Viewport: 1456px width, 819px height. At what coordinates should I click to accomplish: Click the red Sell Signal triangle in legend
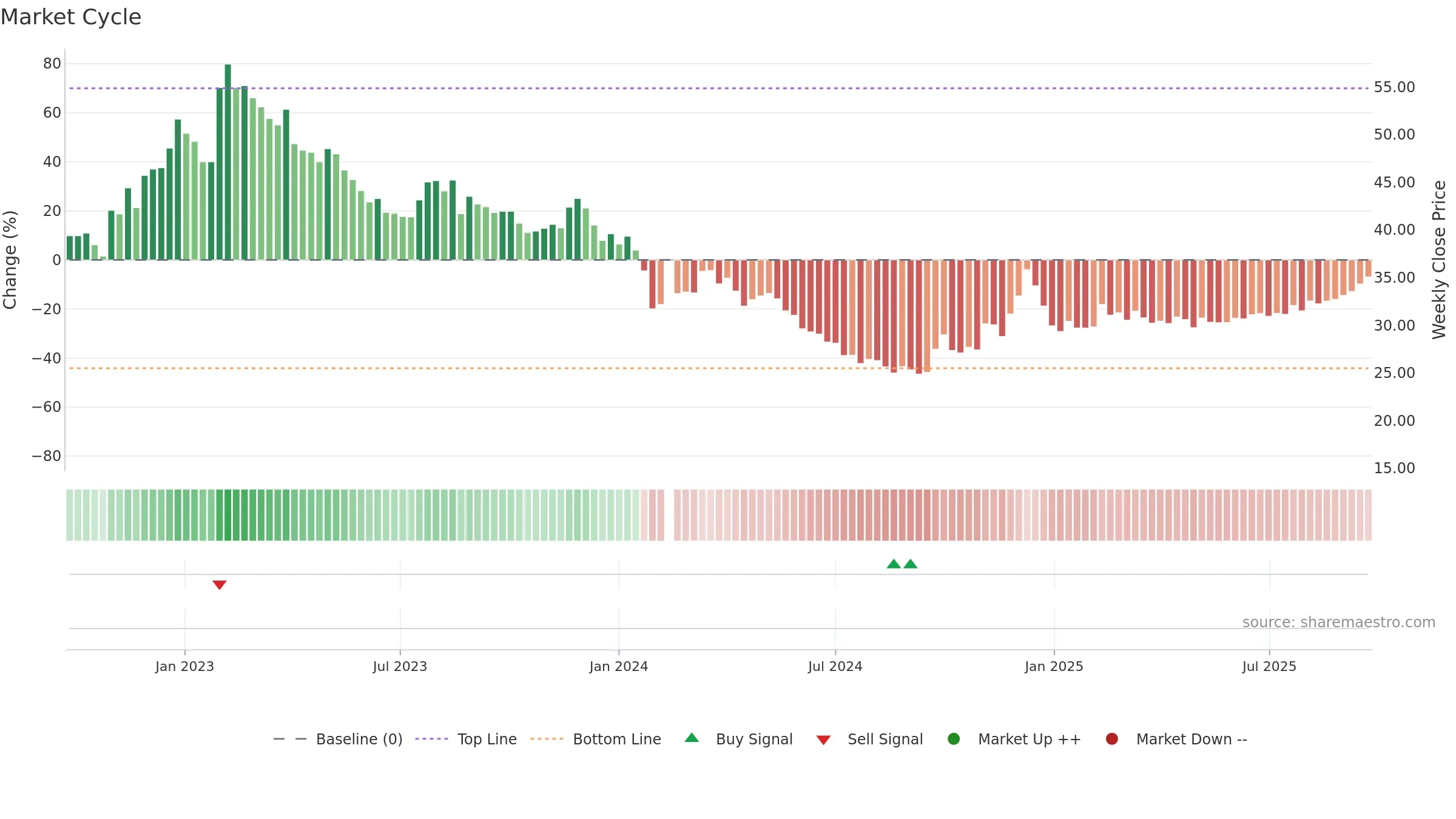point(823,740)
